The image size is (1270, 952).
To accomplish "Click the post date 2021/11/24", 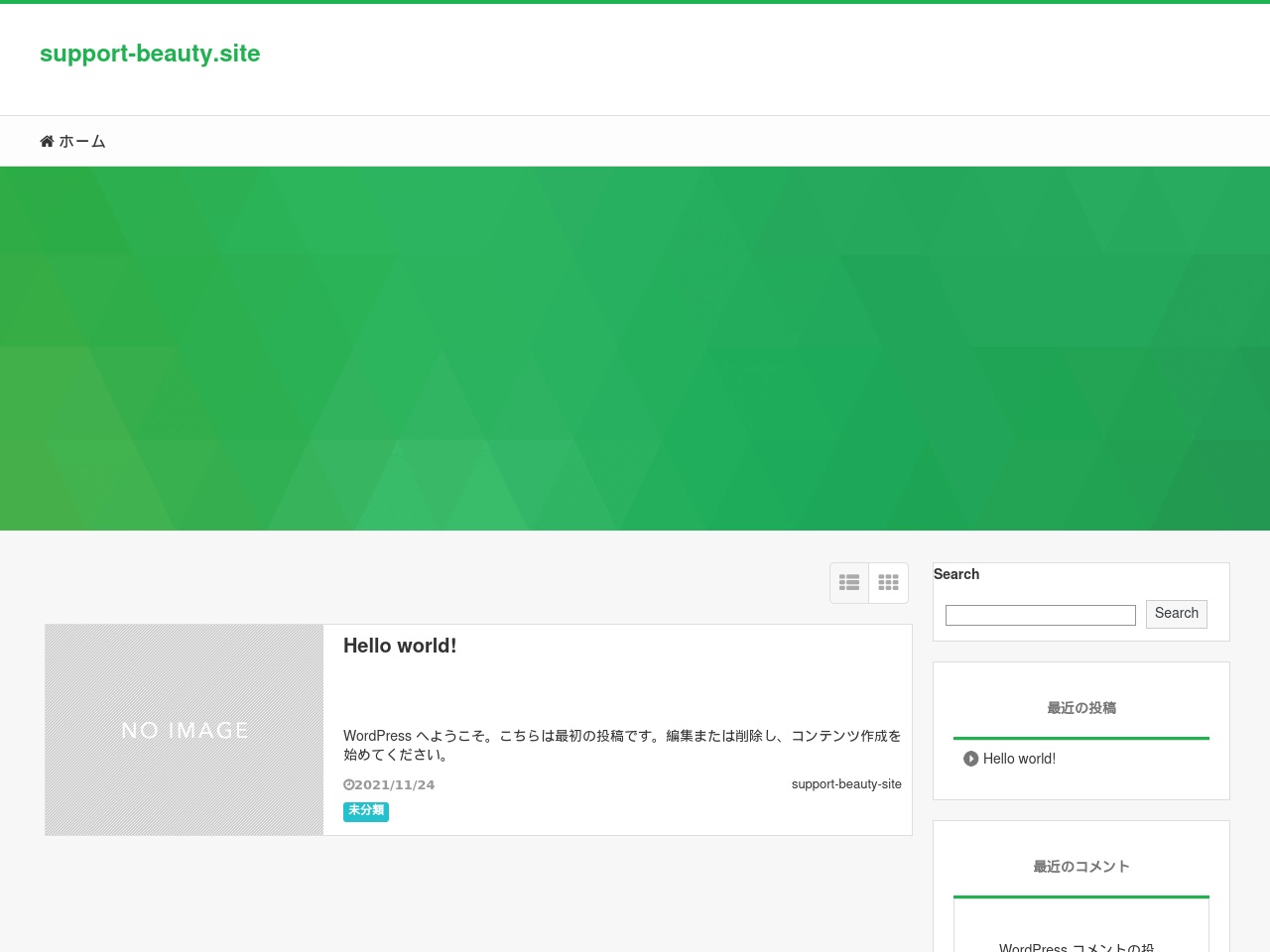I will pyautogui.click(x=394, y=784).
